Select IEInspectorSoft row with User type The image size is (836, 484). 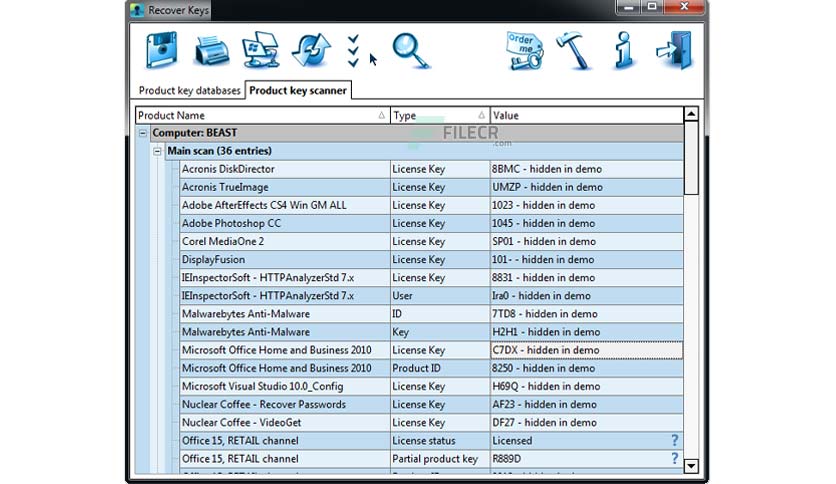tap(431, 296)
